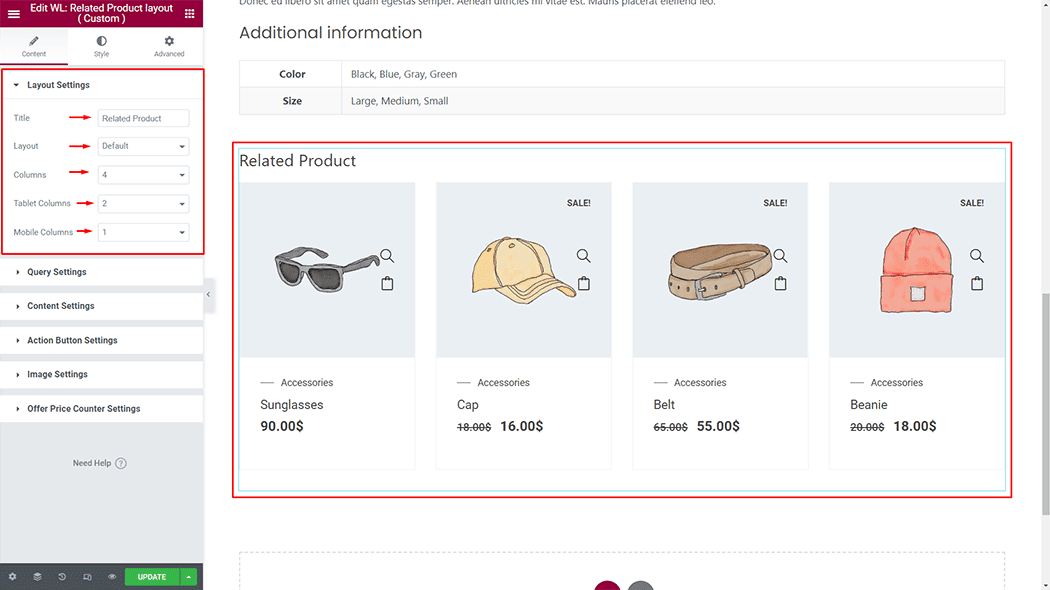Screen dimensions: 1050x590
Task: Expand the Query Settings section
Action: coord(57,272)
